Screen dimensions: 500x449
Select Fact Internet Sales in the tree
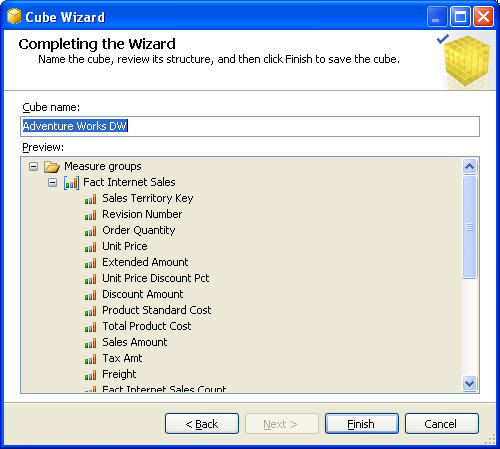click(x=129, y=182)
